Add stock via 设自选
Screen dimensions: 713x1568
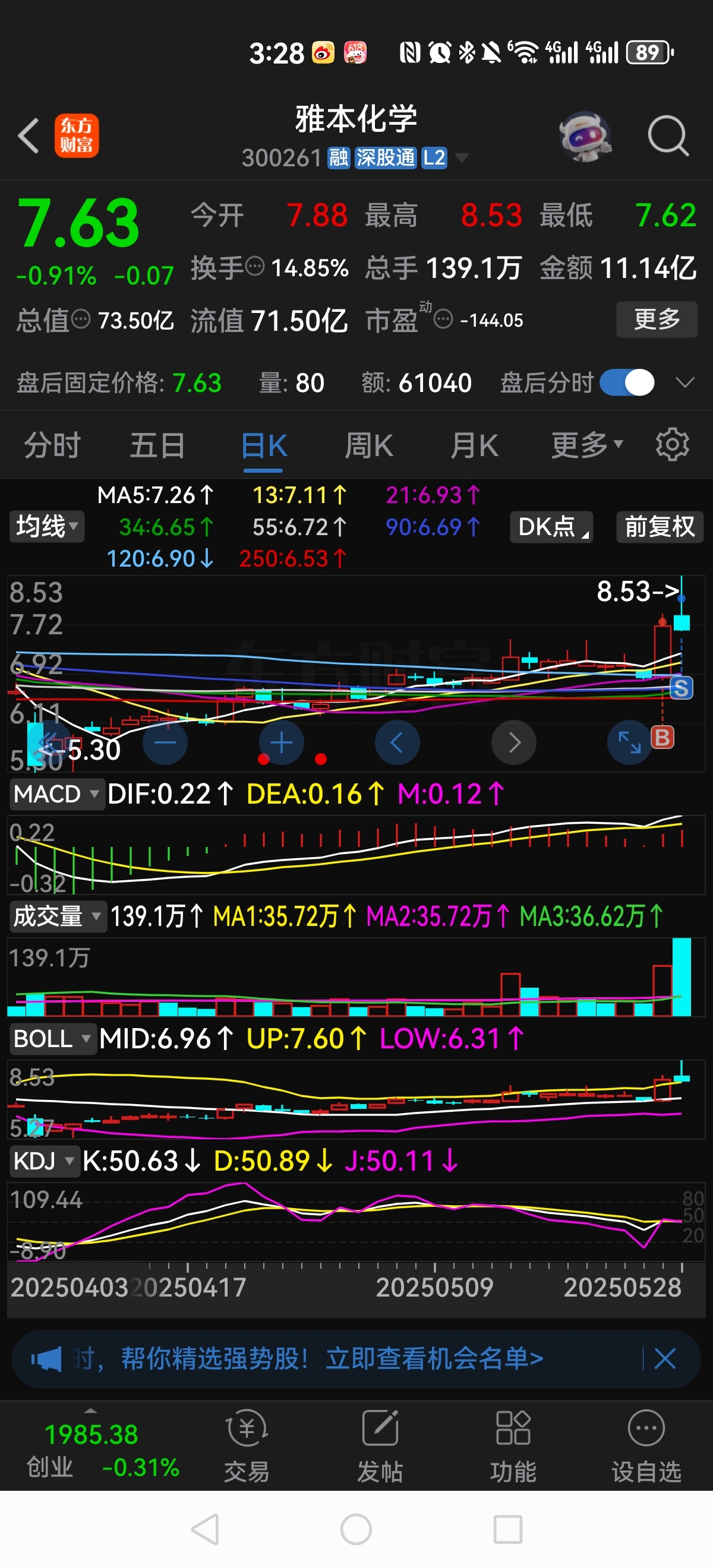(x=646, y=1446)
